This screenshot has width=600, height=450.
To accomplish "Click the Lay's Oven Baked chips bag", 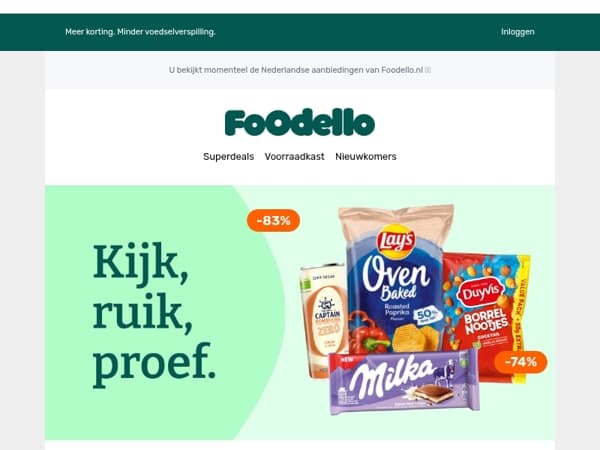I will click(396, 279).
